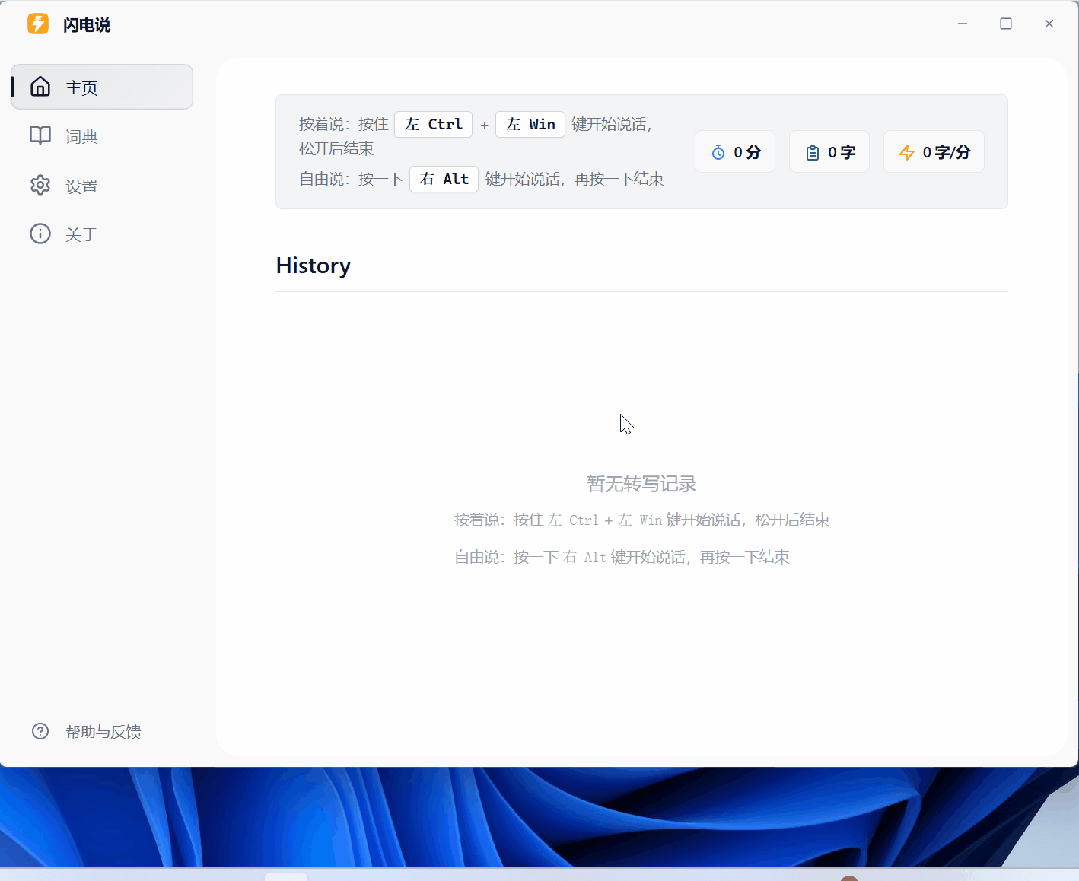1079x881 pixels.
Task: Click the History section heading
Action: (313, 265)
